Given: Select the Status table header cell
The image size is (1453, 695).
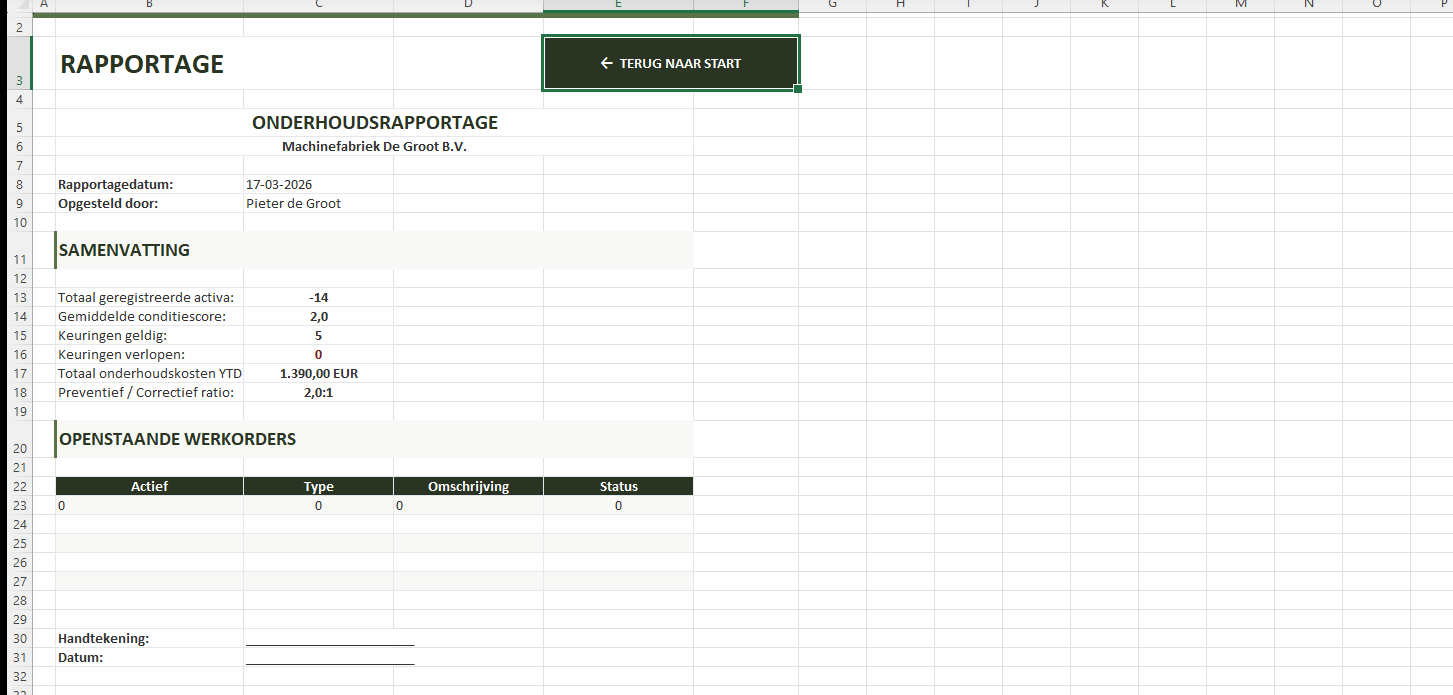Looking at the screenshot, I should tap(618, 486).
